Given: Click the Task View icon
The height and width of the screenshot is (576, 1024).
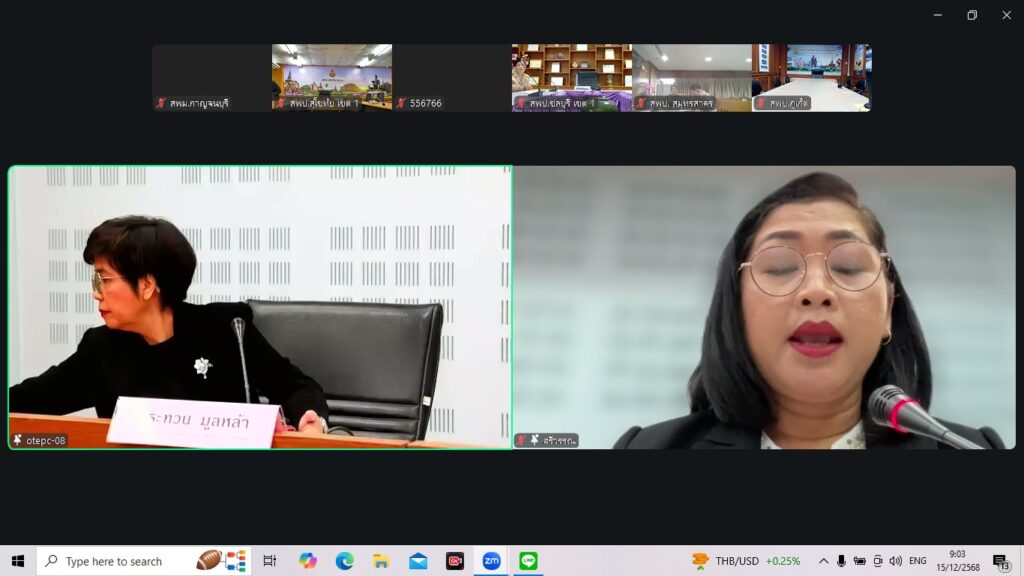Looking at the screenshot, I should click(270, 561).
